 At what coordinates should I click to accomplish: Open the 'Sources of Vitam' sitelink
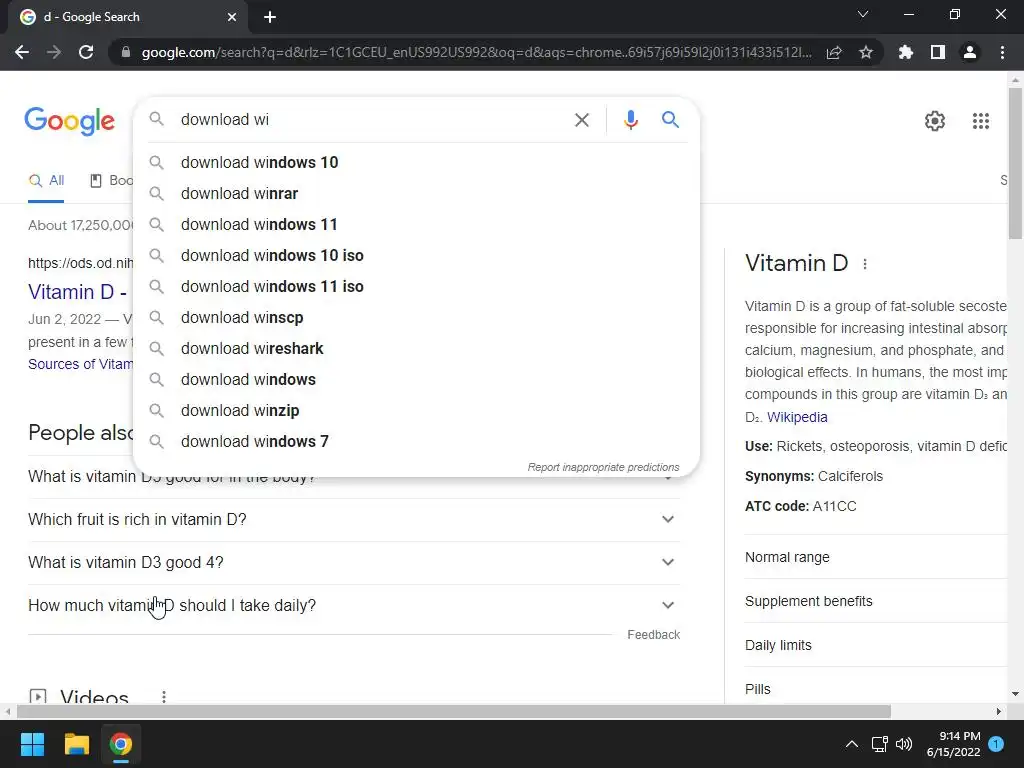(x=80, y=364)
